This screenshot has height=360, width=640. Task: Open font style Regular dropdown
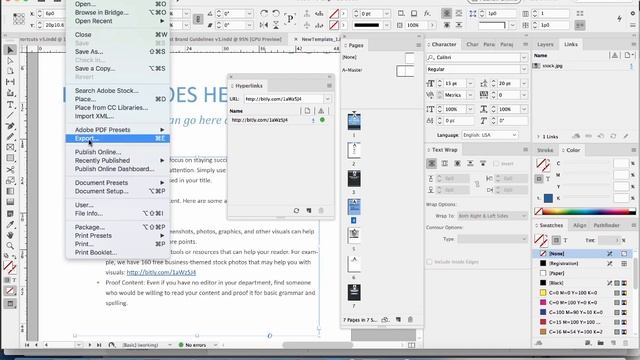point(524,69)
